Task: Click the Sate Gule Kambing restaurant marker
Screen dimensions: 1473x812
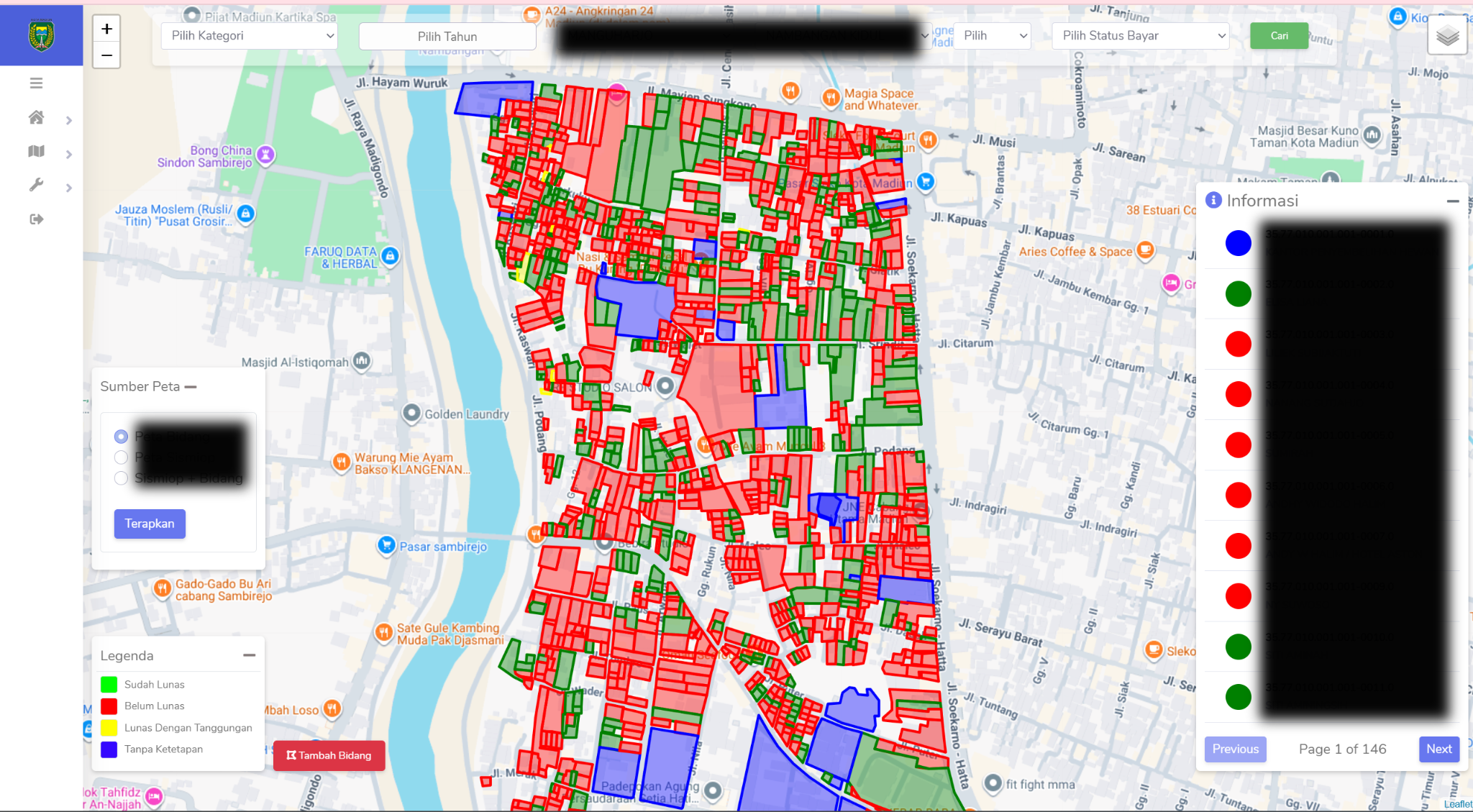Action: click(383, 632)
